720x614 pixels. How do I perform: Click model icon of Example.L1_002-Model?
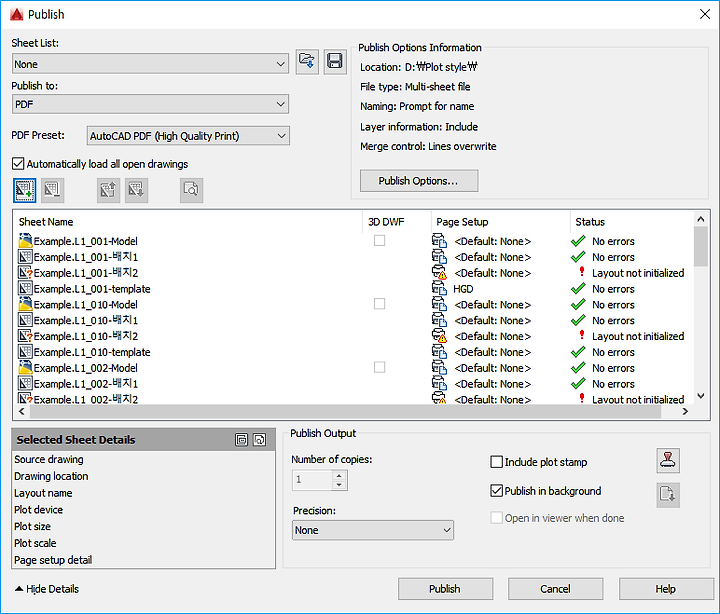click(x=25, y=367)
